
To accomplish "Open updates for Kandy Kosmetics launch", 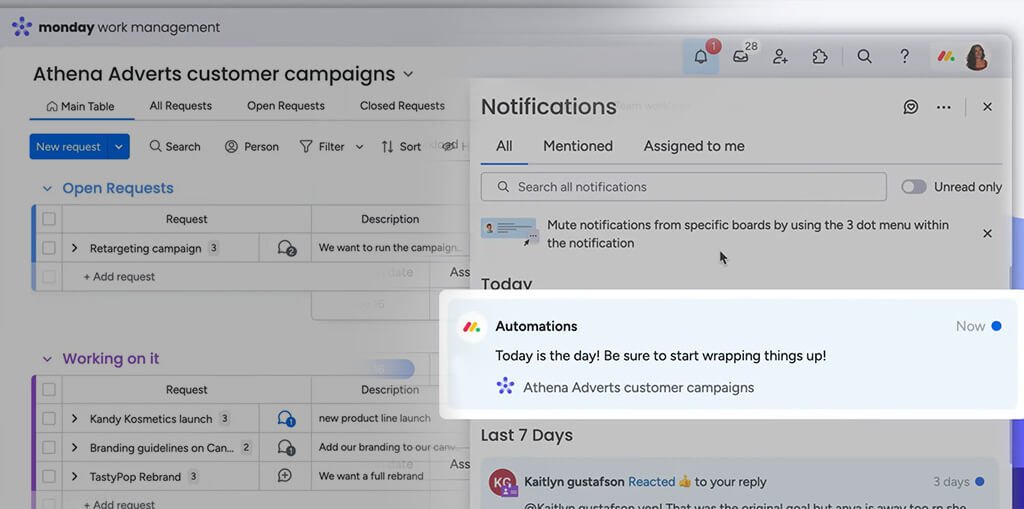I will (286, 419).
